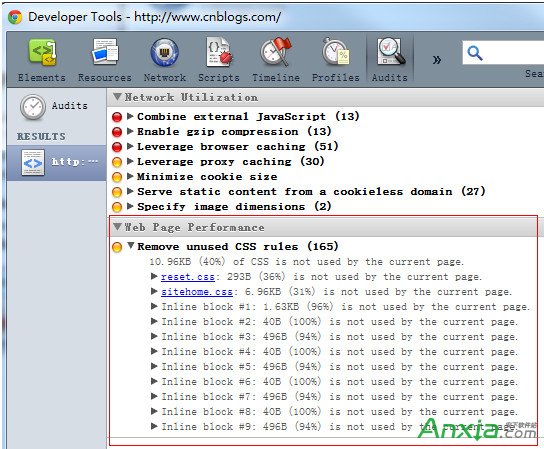Screen dimensions: 544x449
Task: Click orange severity dot for Remove unused CSS
Action: tap(117, 247)
